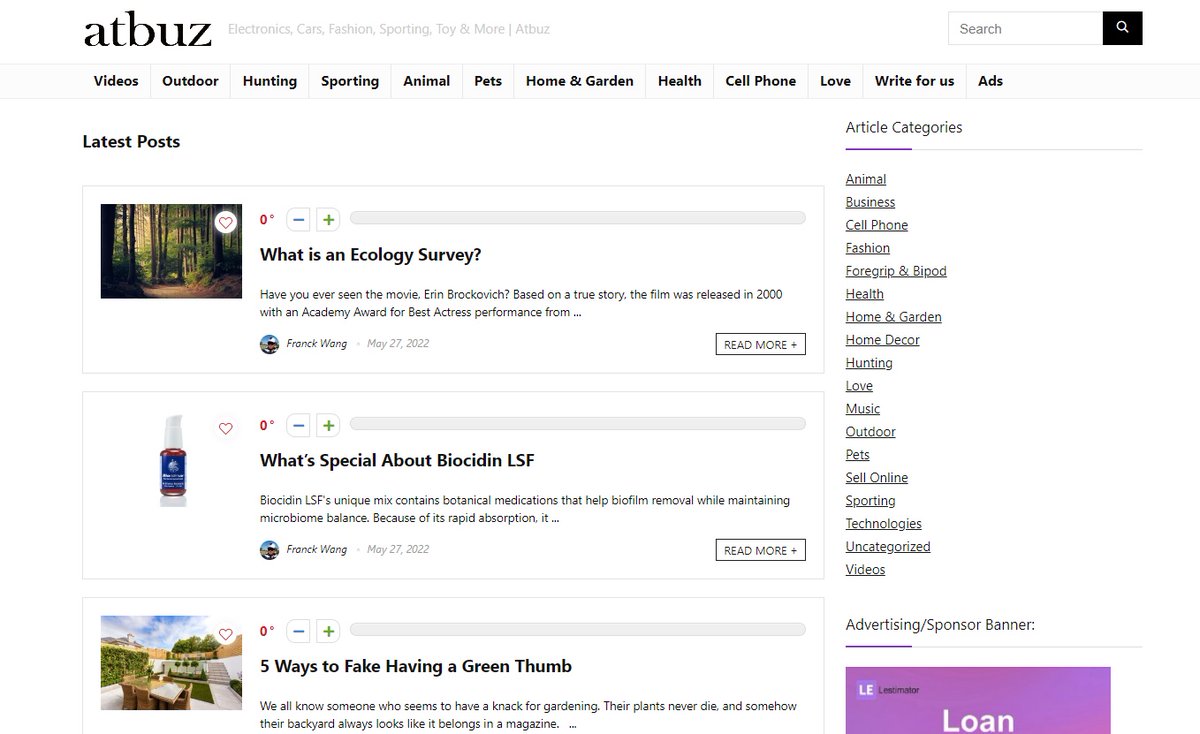Open the Sporting category in sidebar
1200x734 pixels.
click(871, 501)
